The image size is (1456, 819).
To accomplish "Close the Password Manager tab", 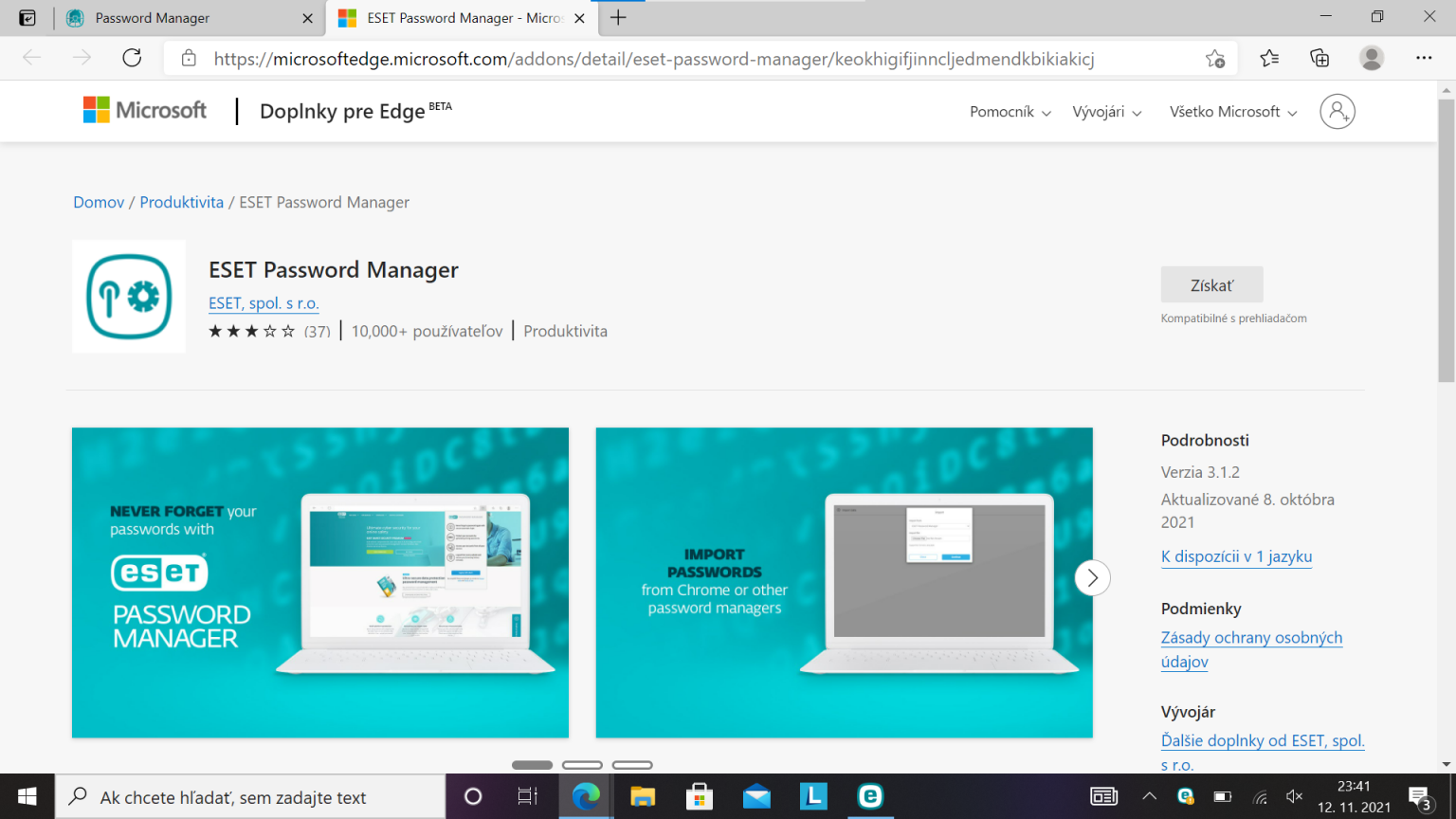I will (x=307, y=18).
